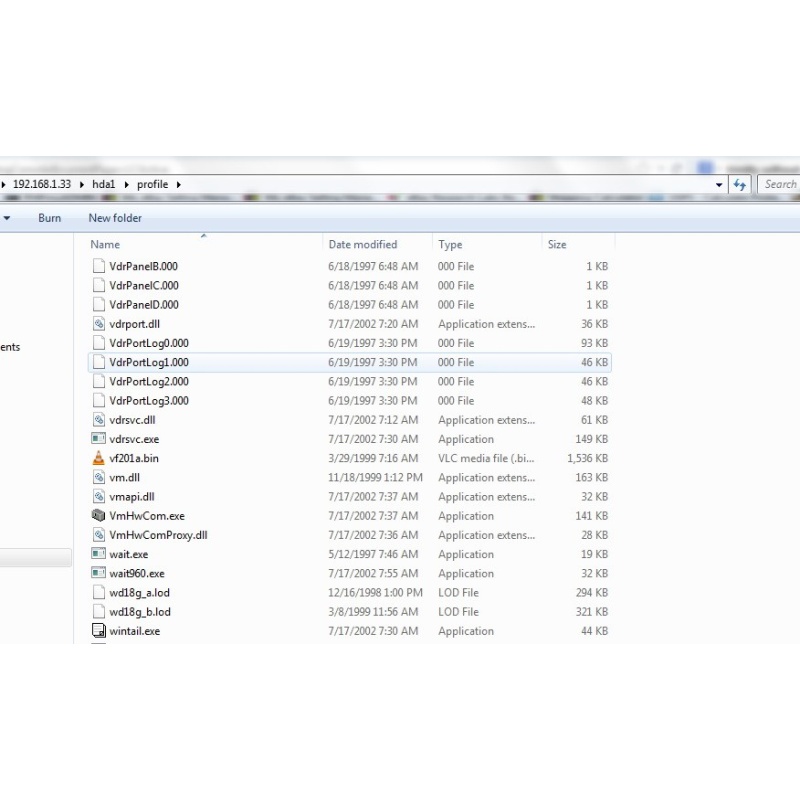Sort the list by Size column

(x=557, y=244)
